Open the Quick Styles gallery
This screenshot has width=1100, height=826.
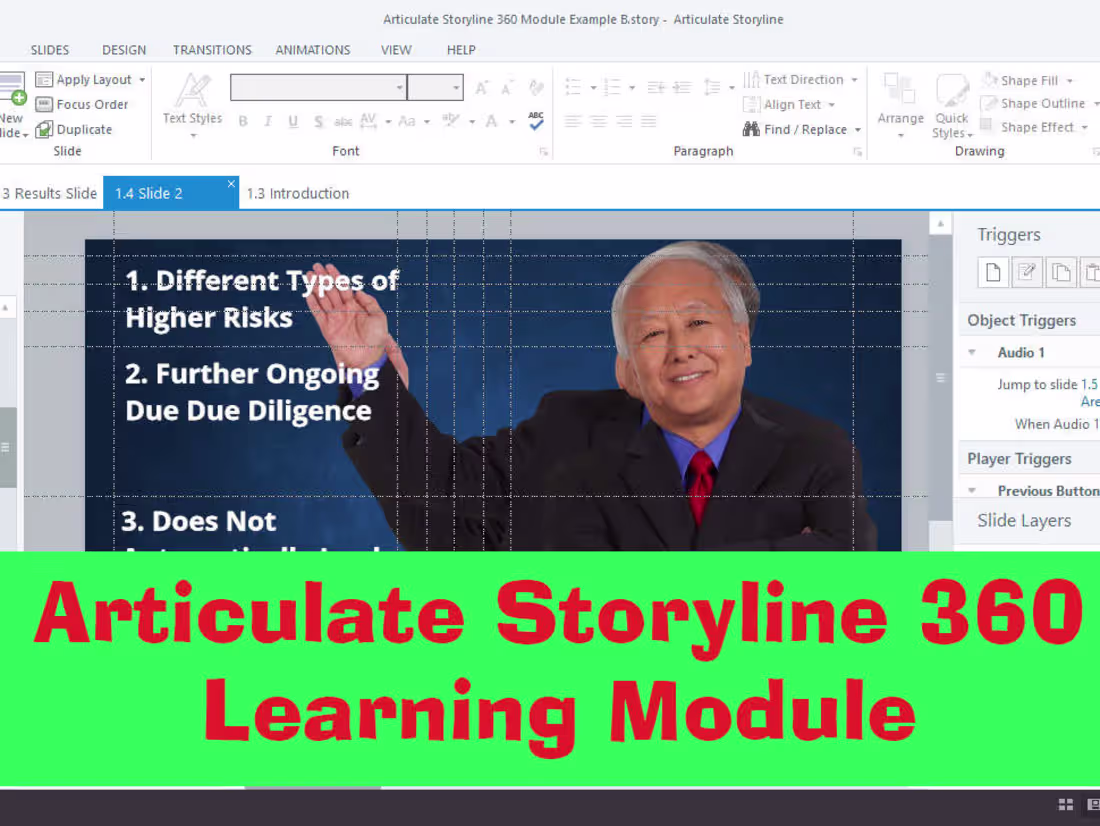952,105
